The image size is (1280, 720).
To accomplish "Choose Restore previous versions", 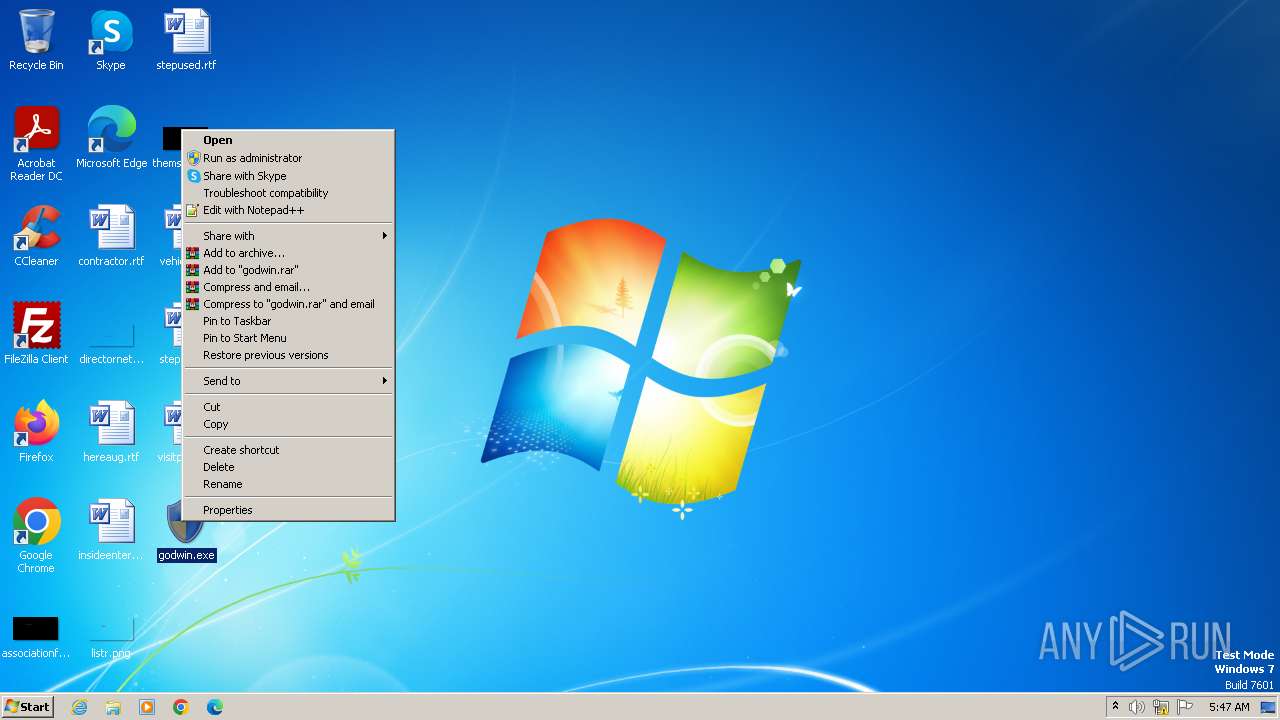I will point(288,355).
